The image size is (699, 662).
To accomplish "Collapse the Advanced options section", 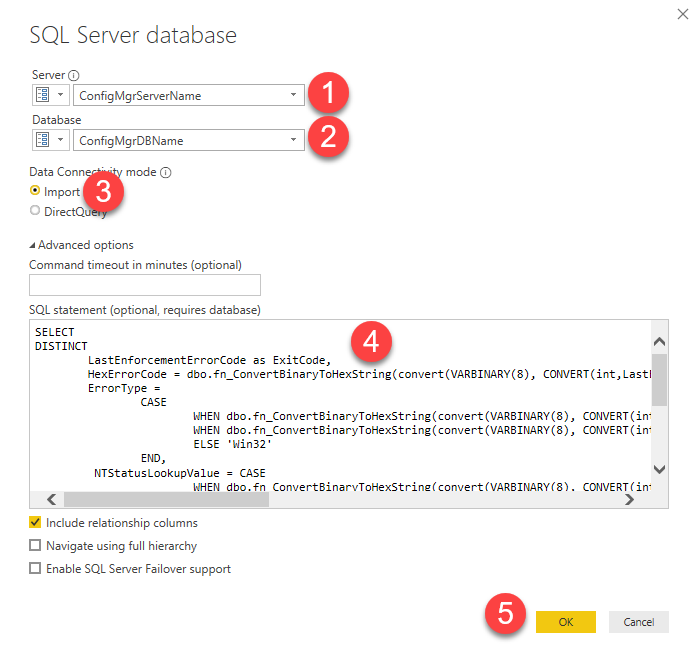I will coord(33,245).
